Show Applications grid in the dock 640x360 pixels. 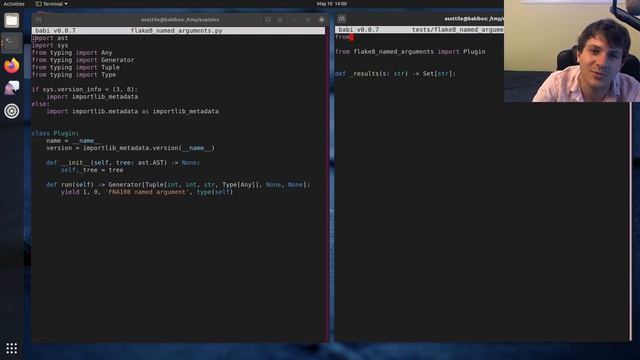coord(11,348)
